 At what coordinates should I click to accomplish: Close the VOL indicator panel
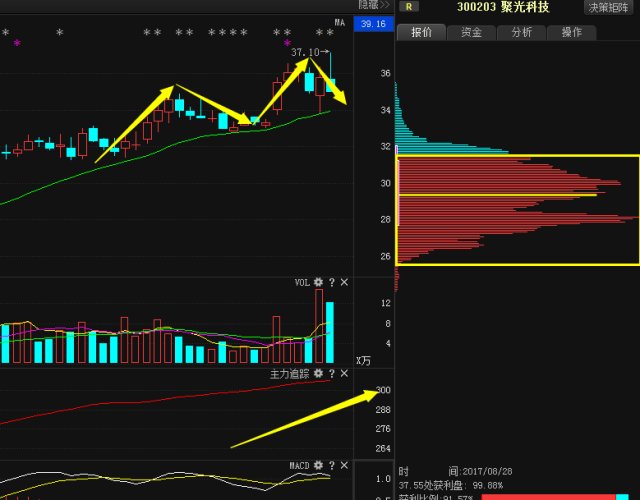click(x=344, y=282)
